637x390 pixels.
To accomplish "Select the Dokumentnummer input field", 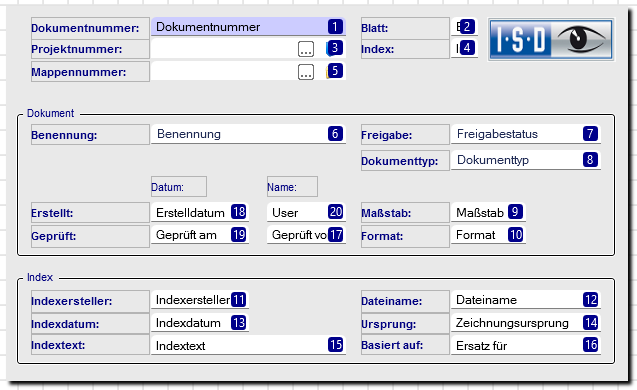I will point(248,27).
